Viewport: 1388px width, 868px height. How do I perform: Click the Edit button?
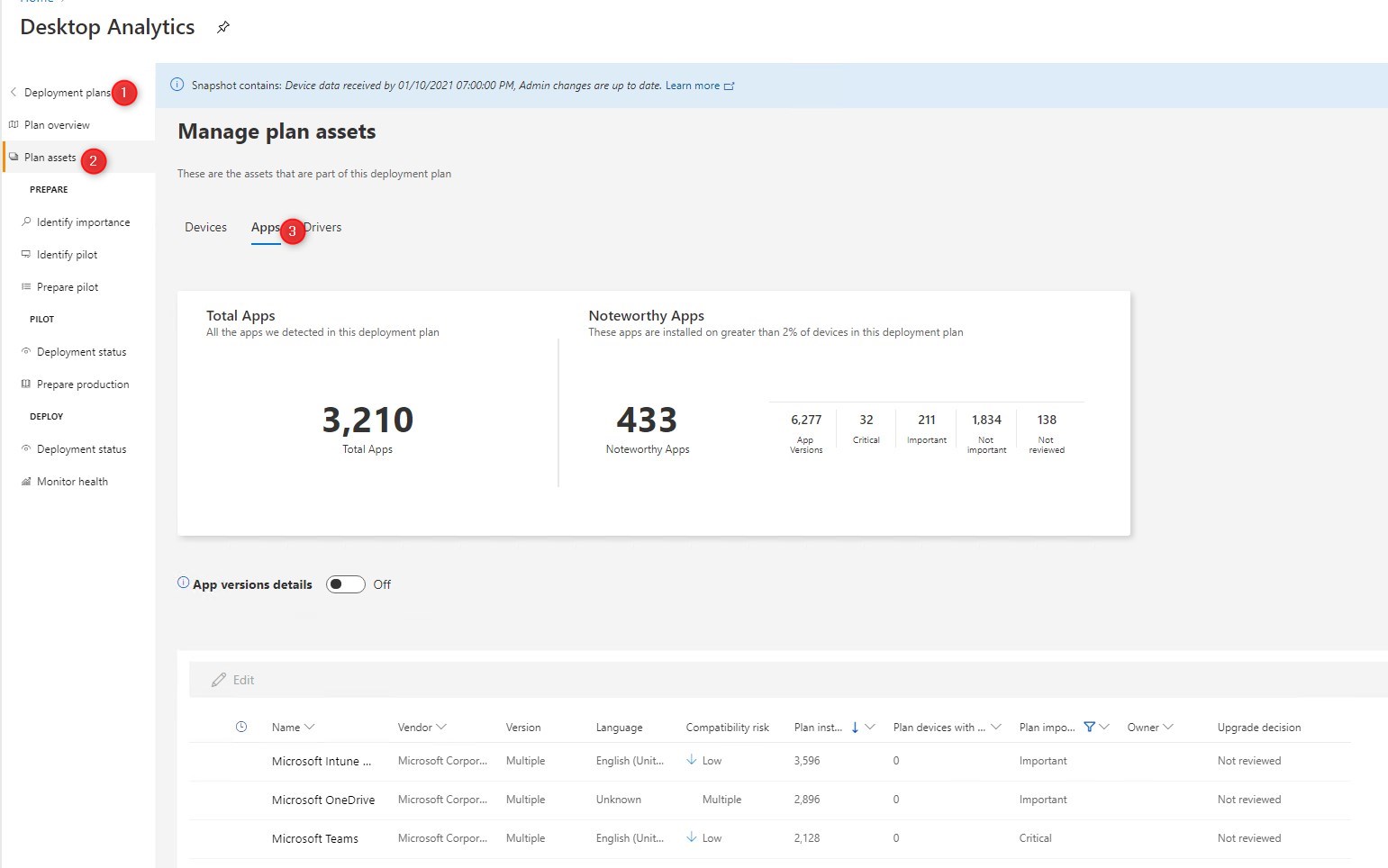pos(233,680)
